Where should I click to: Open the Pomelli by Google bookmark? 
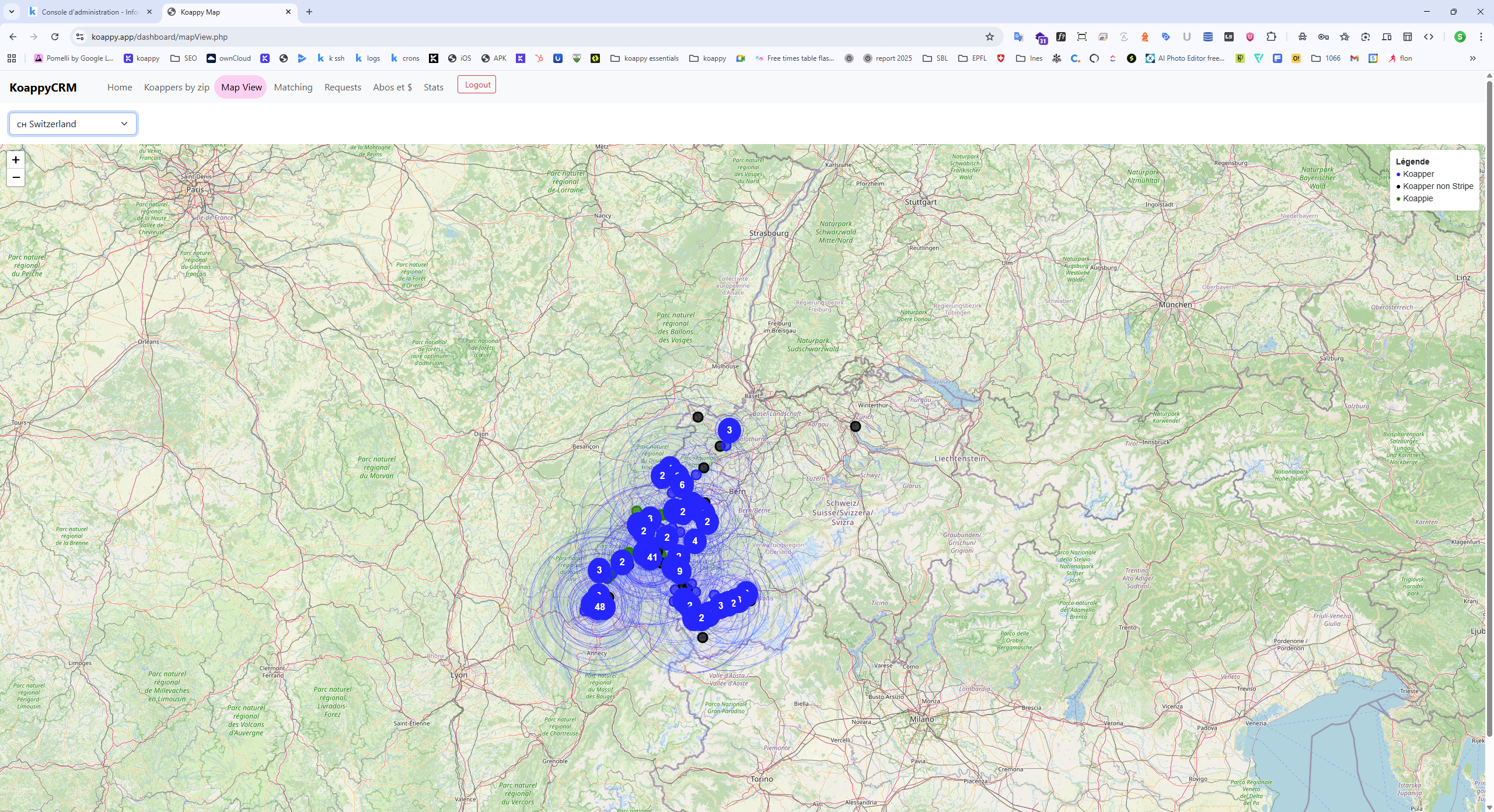coord(74,58)
